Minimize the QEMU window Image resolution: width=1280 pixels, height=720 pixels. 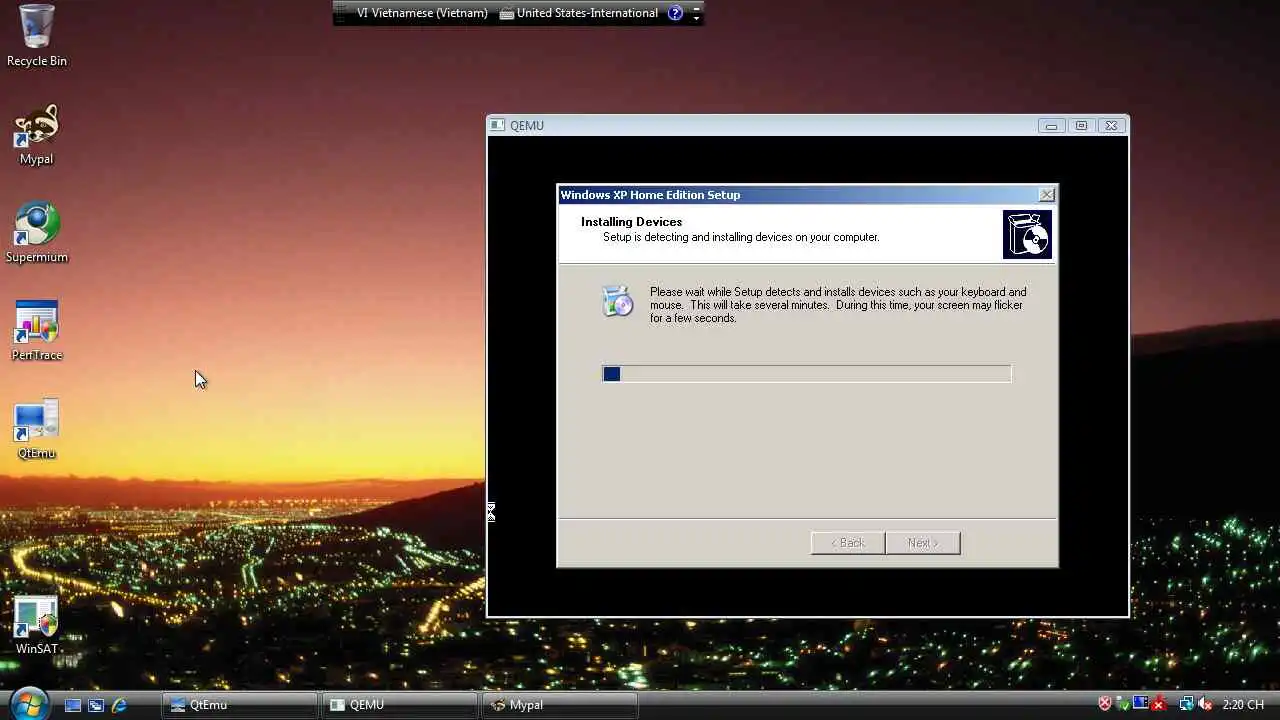1051,126
